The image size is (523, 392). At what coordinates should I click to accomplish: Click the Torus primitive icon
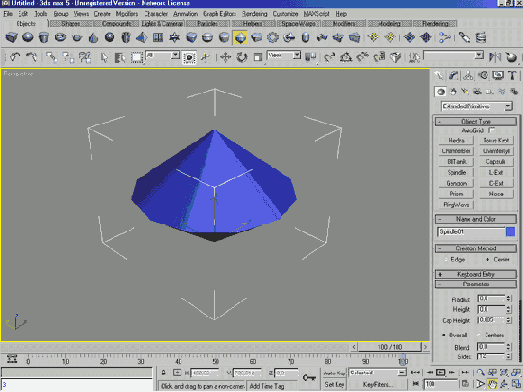click(x=60, y=37)
